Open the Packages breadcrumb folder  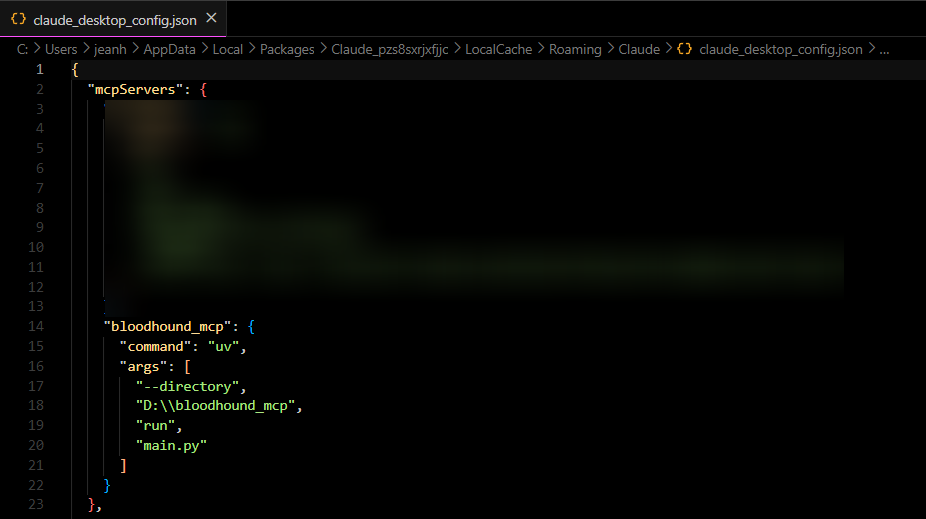(x=287, y=50)
